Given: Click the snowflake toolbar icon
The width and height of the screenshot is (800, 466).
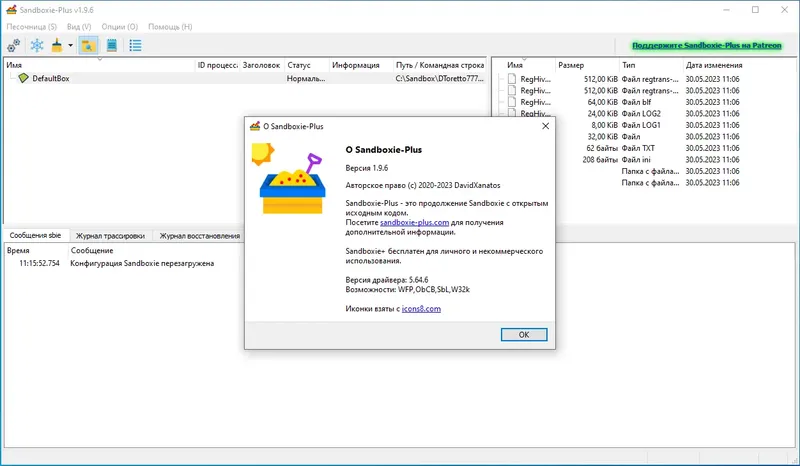Looking at the screenshot, I should pyautogui.click(x=37, y=45).
